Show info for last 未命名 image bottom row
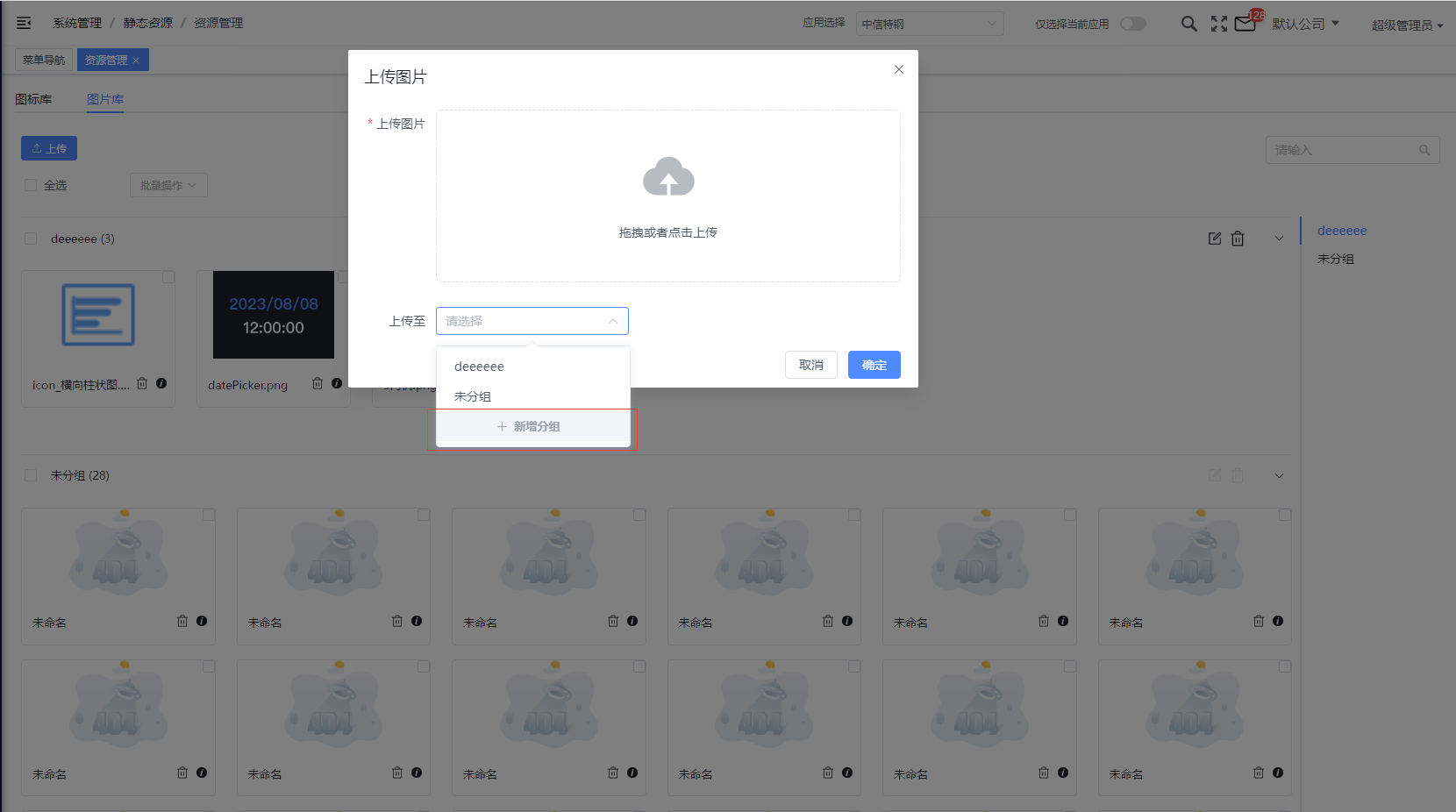The height and width of the screenshot is (812, 1456). tap(1278, 773)
